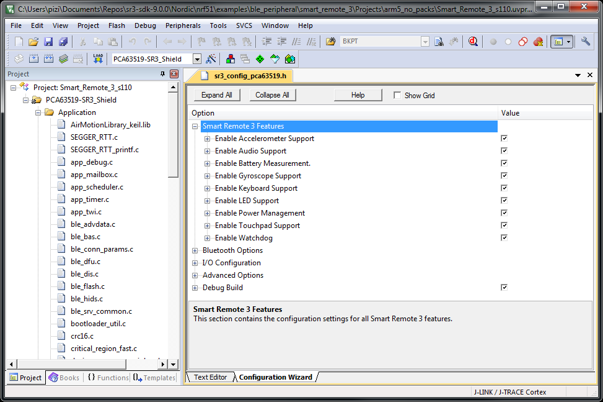Click the Rebuild all target files icon
Image resolution: width=603 pixels, height=402 pixels.
click(x=48, y=59)
